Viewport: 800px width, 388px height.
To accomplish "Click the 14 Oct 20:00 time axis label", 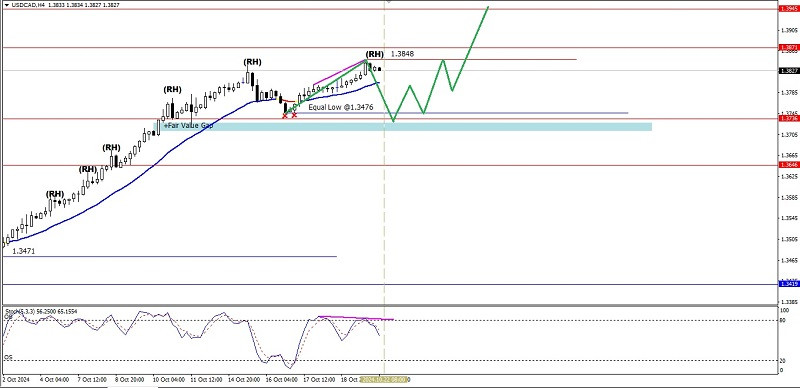I will tap(244, 380).
